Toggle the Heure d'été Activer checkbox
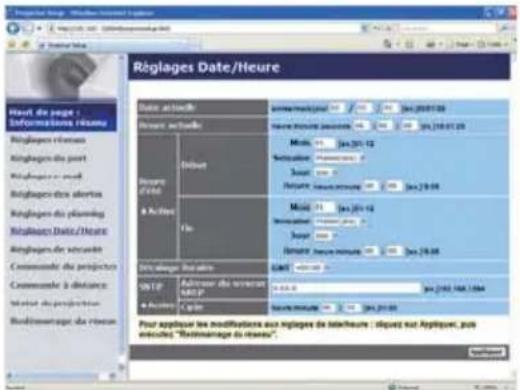The width and height of the screenshot is (520, 390). [144, 212]
